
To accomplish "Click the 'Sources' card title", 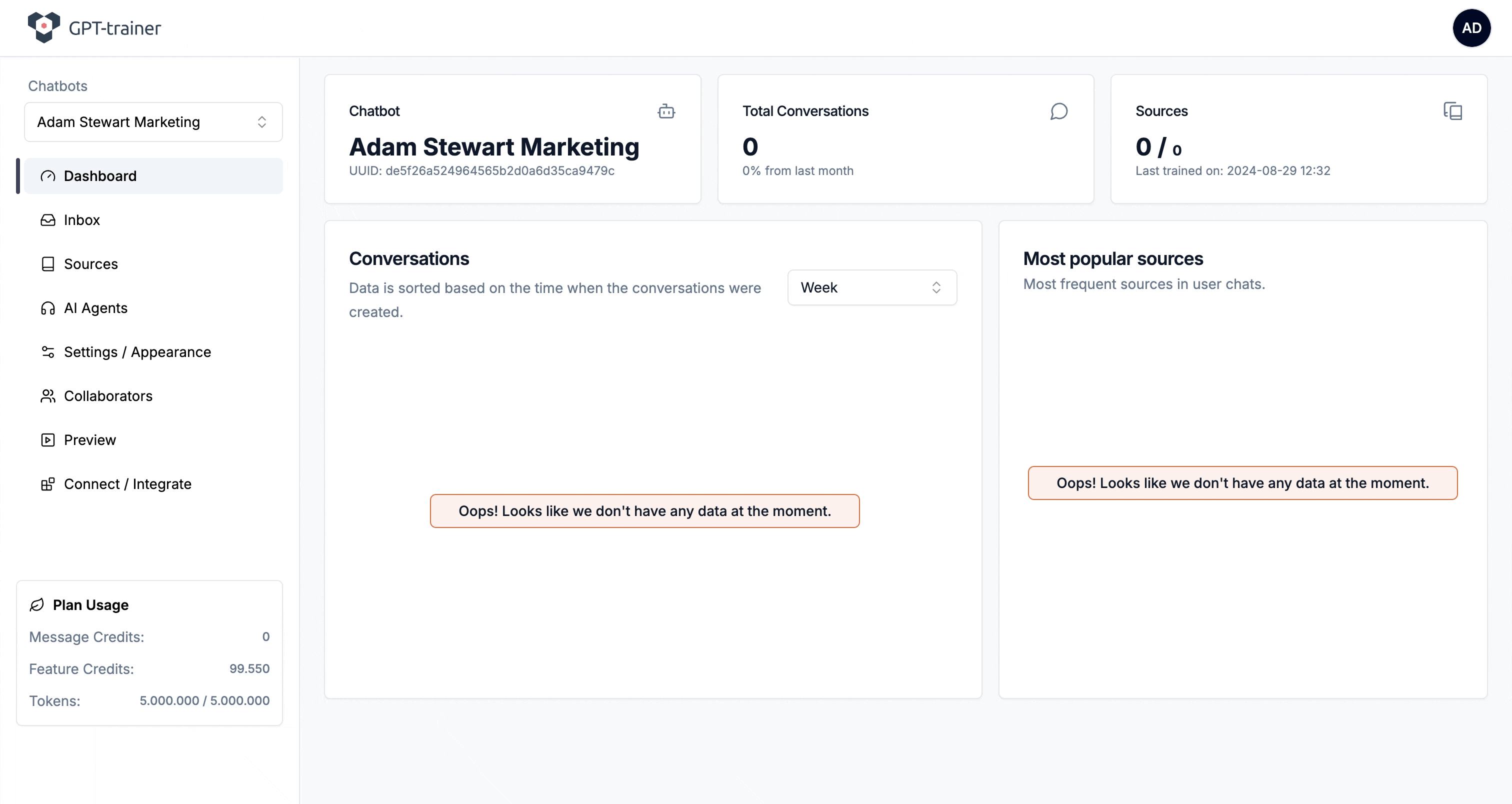I will (1161, 111).
